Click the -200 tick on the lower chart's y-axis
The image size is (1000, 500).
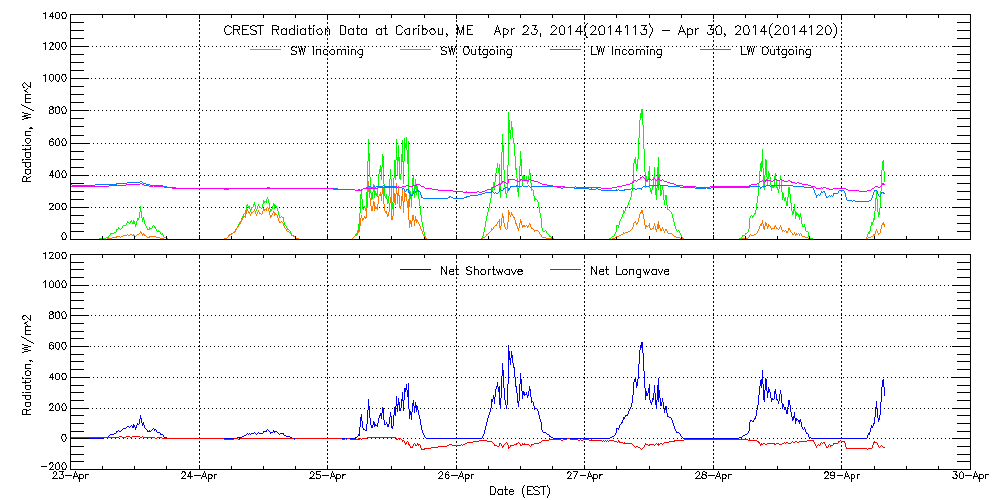(53, 465)
